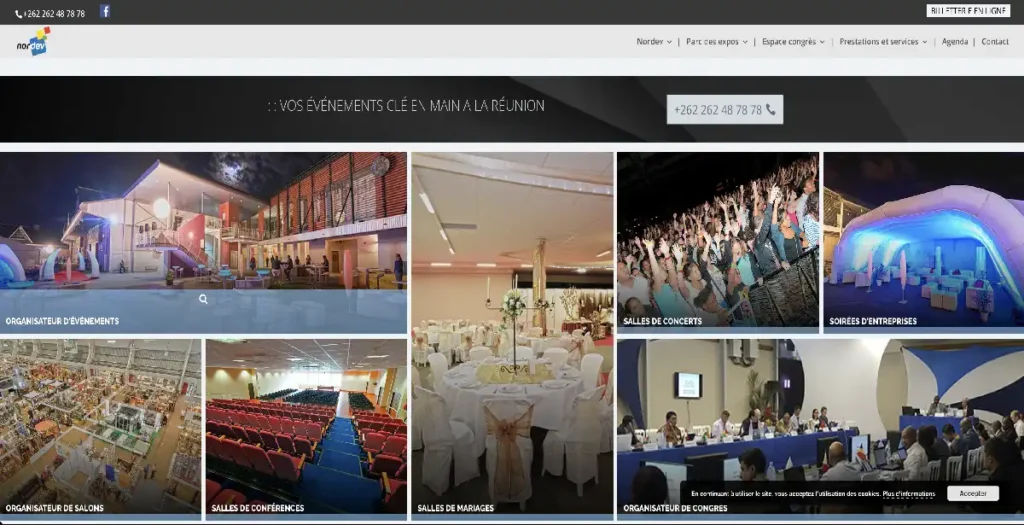Open the Contact menu item
This screenshot has height=525, width=1024.
click(995, 42)
